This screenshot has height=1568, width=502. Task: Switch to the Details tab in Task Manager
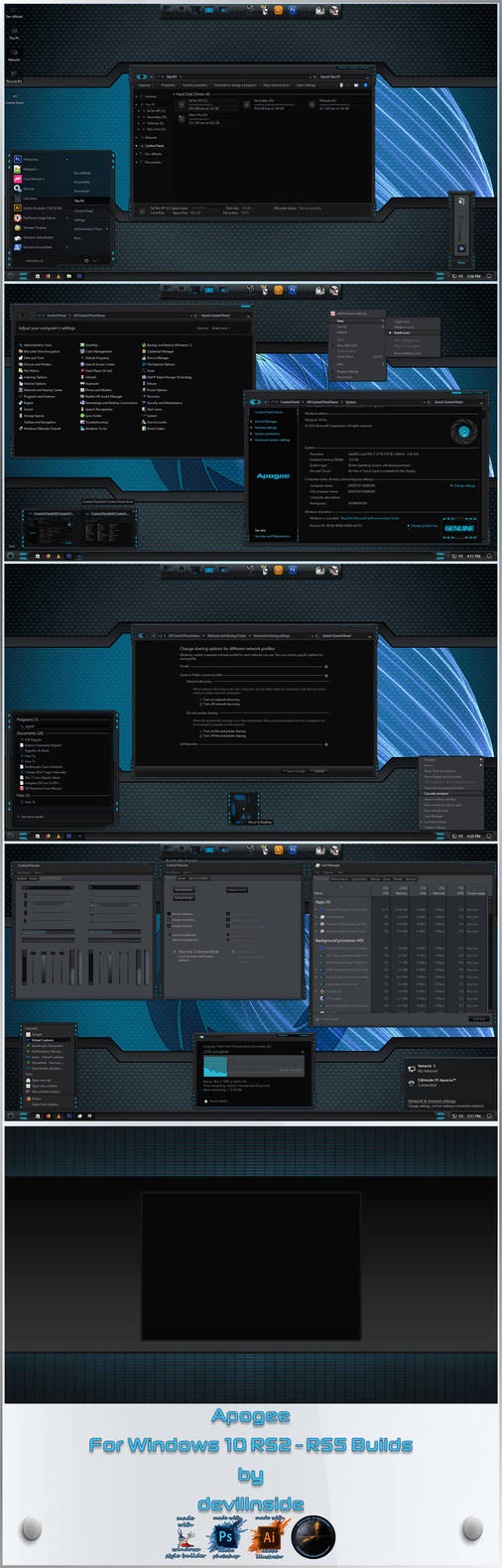click(x=398, y=878)
